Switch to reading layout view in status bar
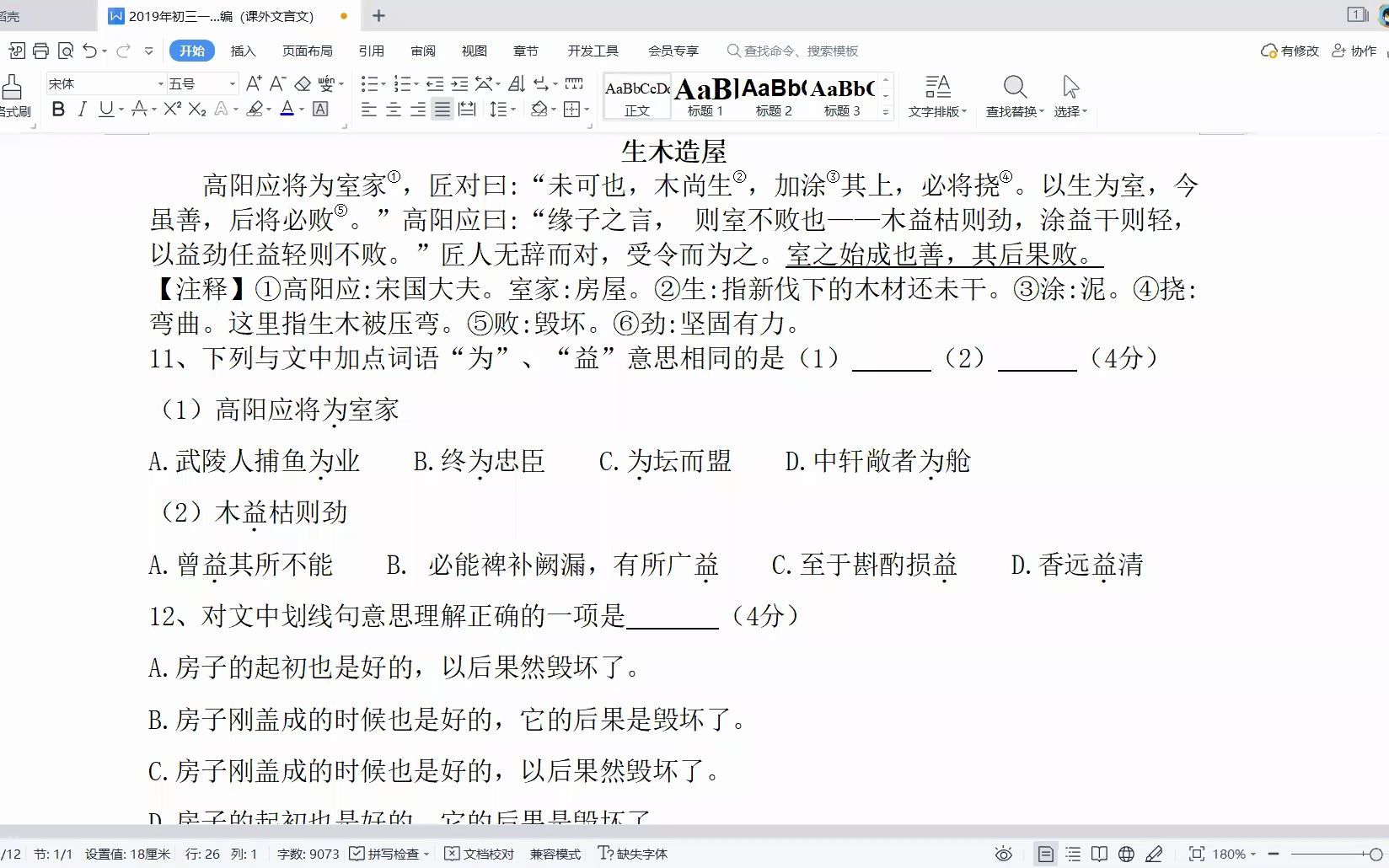Image resolution: width=1389 pixels, height=868 pixels. (x=1099, y=855)
